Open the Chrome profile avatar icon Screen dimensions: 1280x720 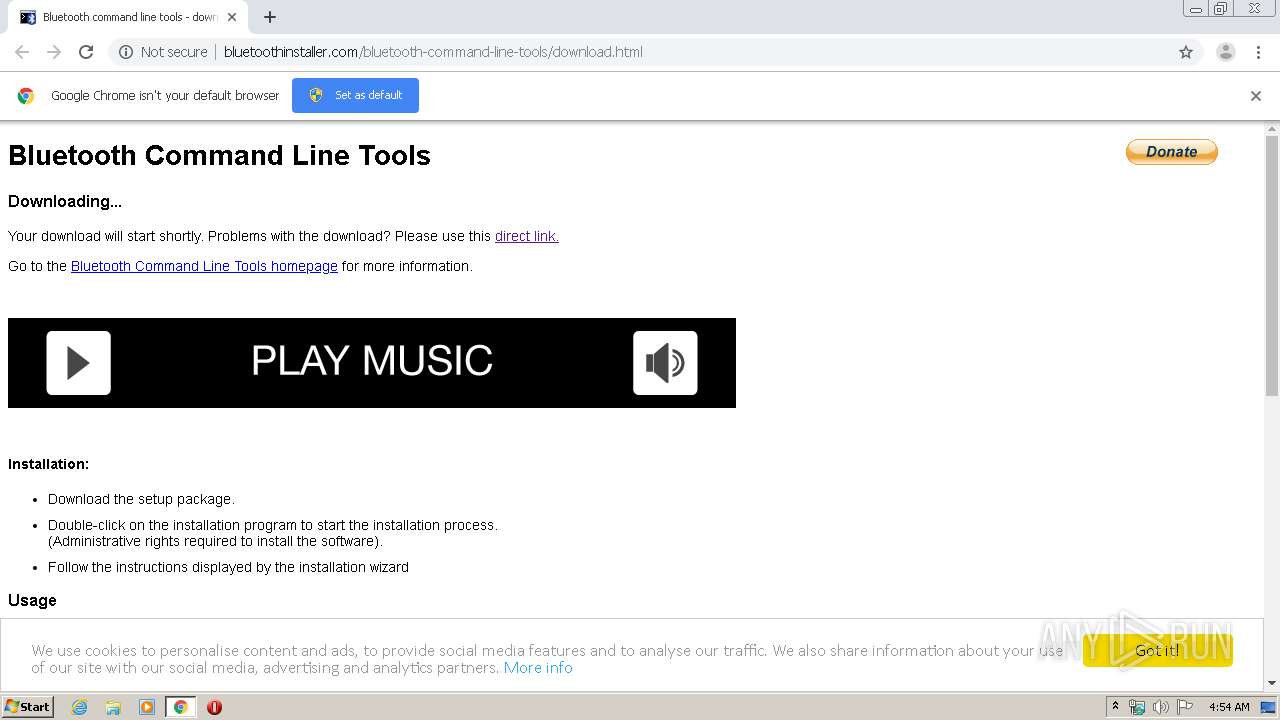pos(1225,52)
